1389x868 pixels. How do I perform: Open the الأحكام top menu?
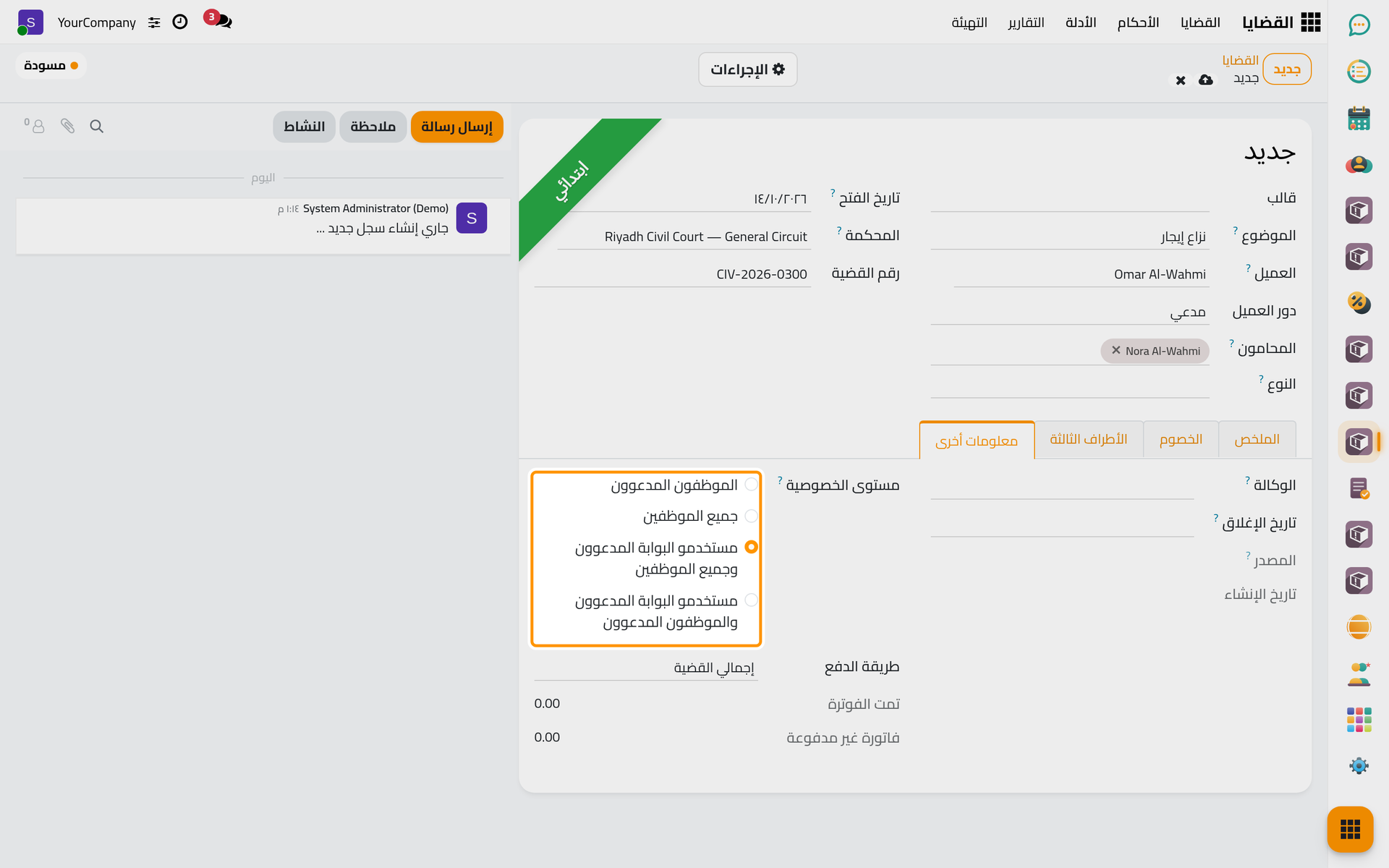[1138, 22]
